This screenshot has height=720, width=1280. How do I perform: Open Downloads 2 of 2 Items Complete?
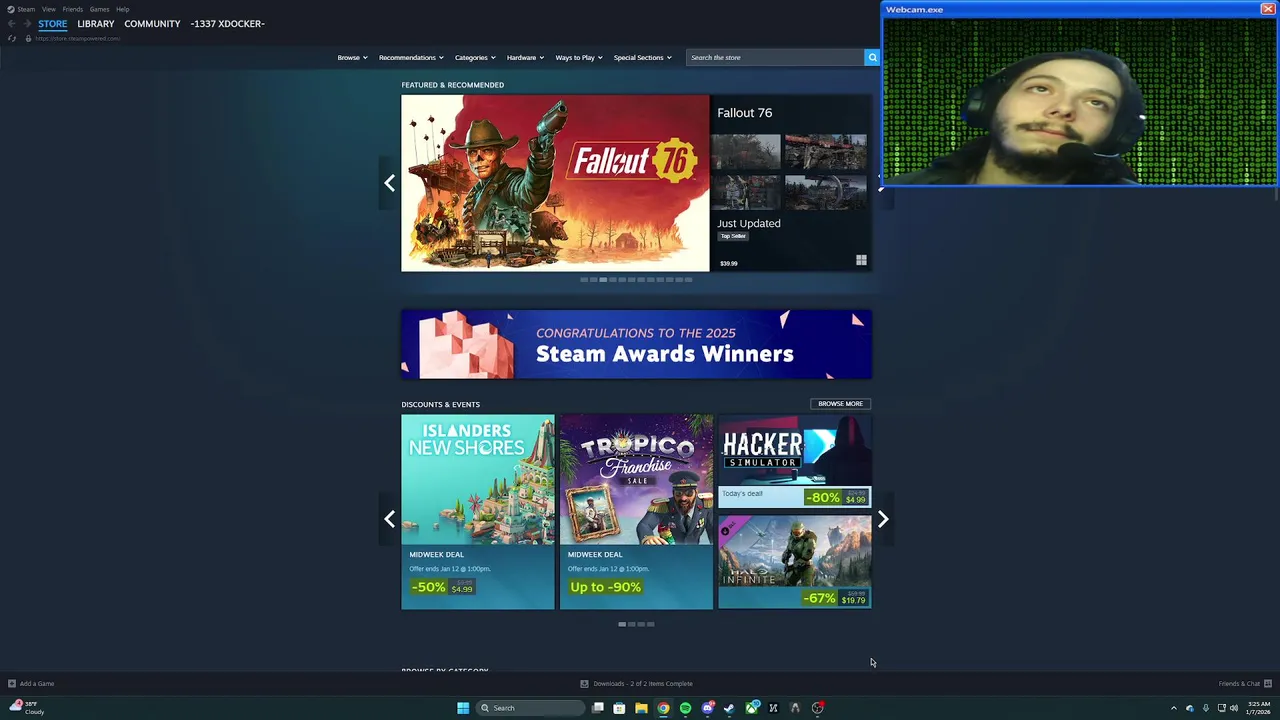pos(643,684)
